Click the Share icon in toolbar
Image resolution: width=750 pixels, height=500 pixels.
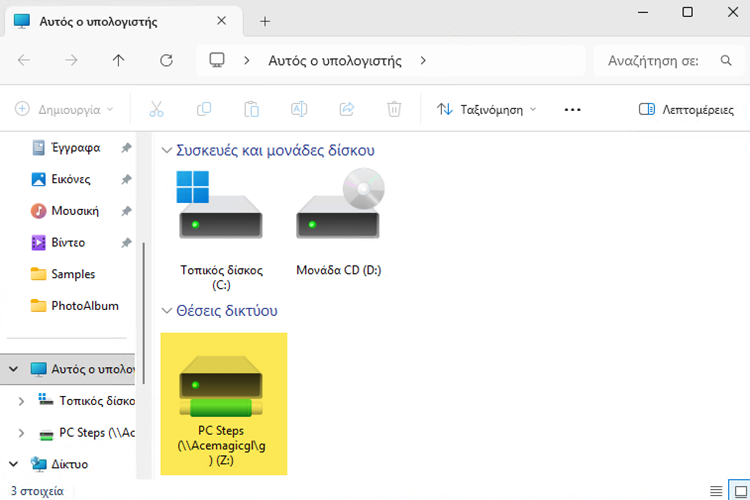pyautogui.click(x=347, y=109)
